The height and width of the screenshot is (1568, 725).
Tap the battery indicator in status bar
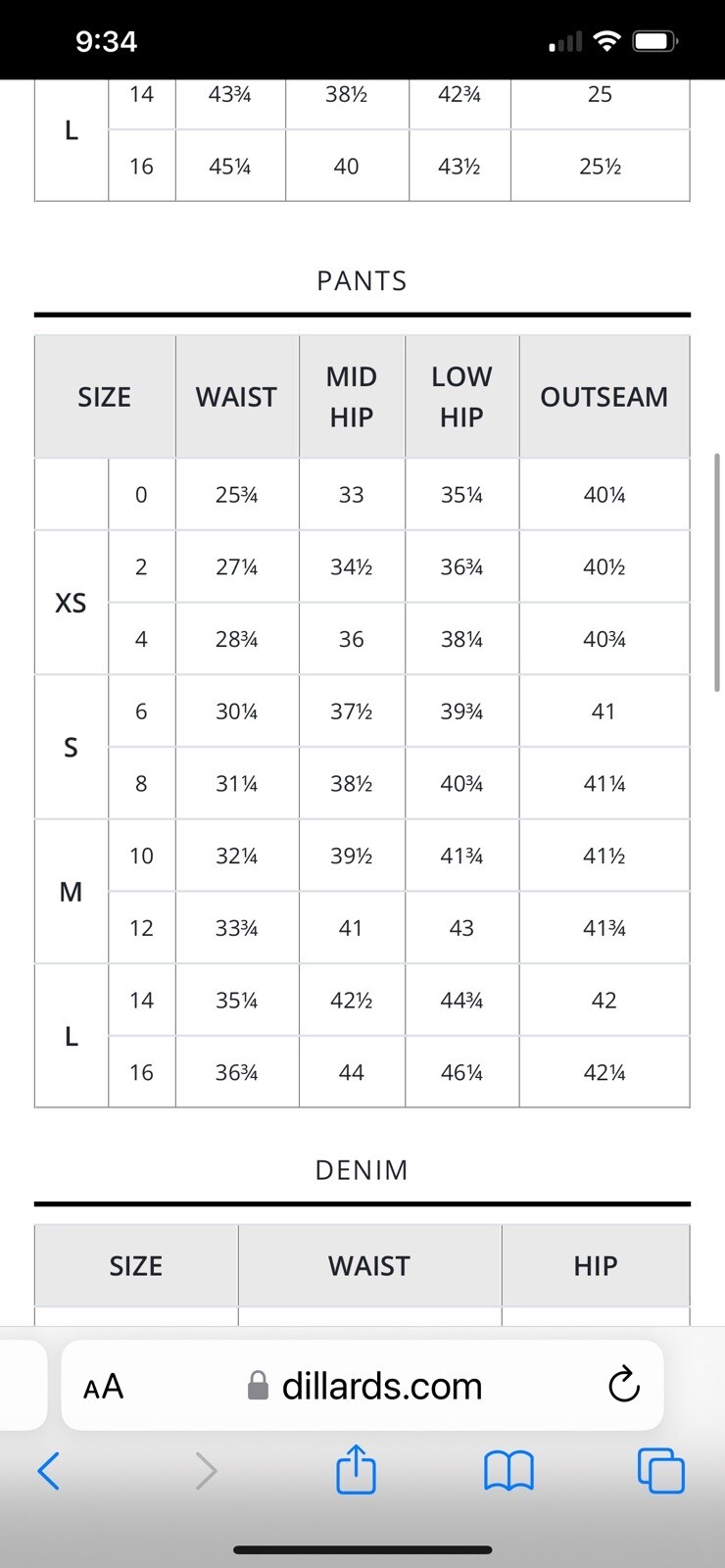[x=655, y=41]
